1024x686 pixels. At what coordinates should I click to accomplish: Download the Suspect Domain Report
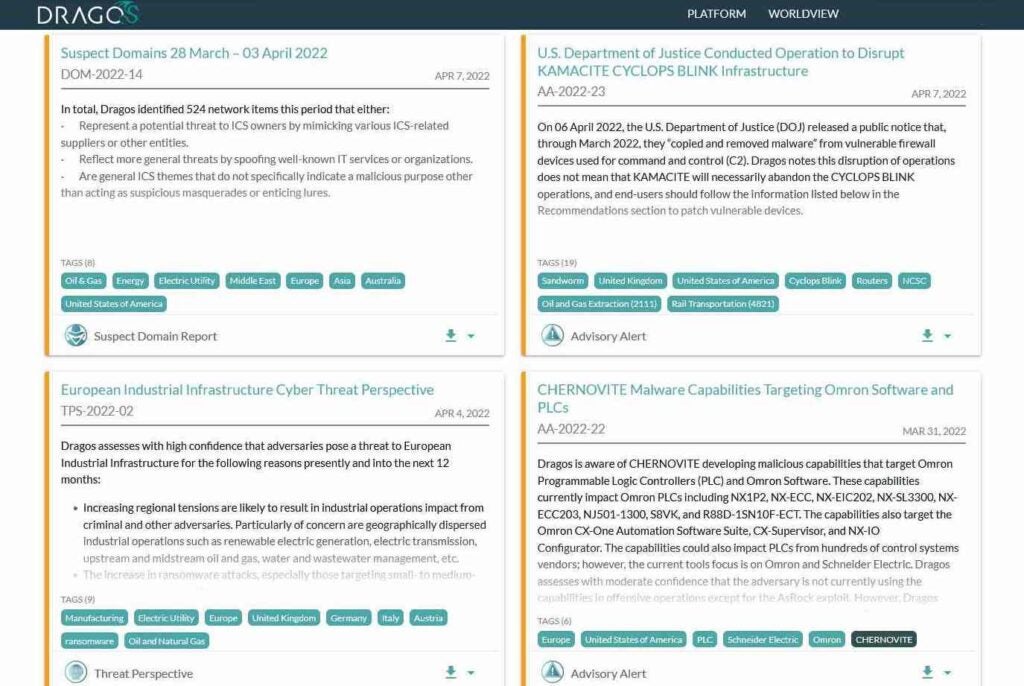point(451,336)
